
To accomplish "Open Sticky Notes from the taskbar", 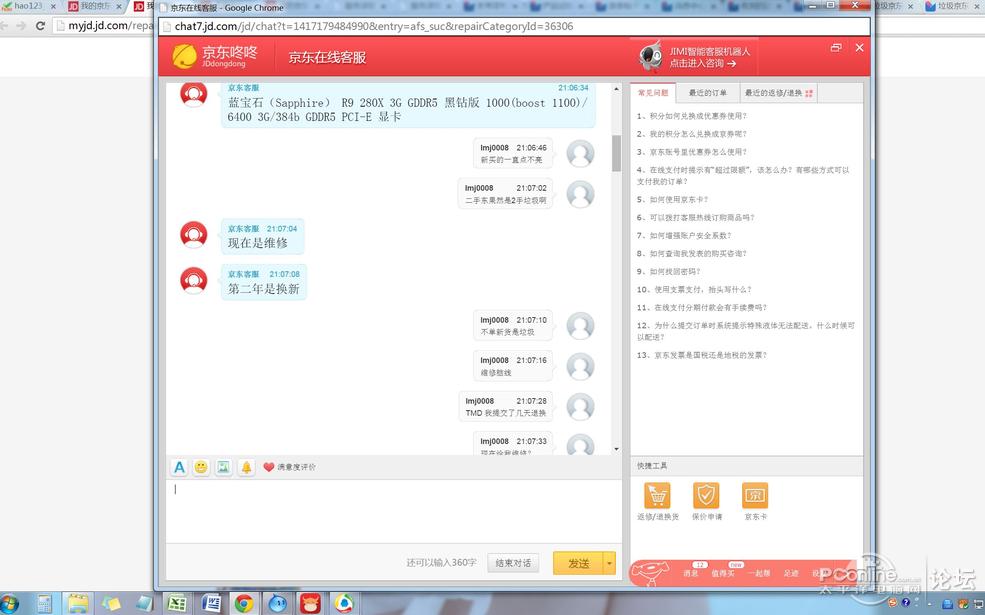I will tap(111, 604).
